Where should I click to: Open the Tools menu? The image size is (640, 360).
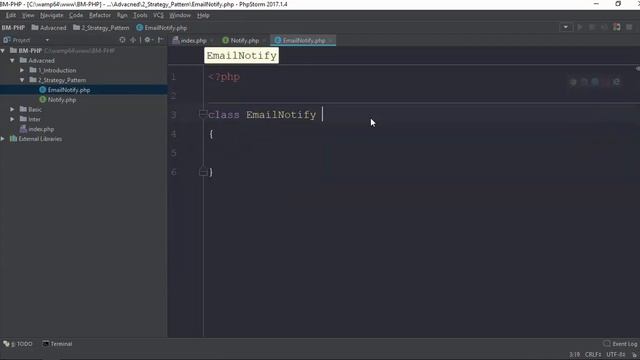click(140, 16)
